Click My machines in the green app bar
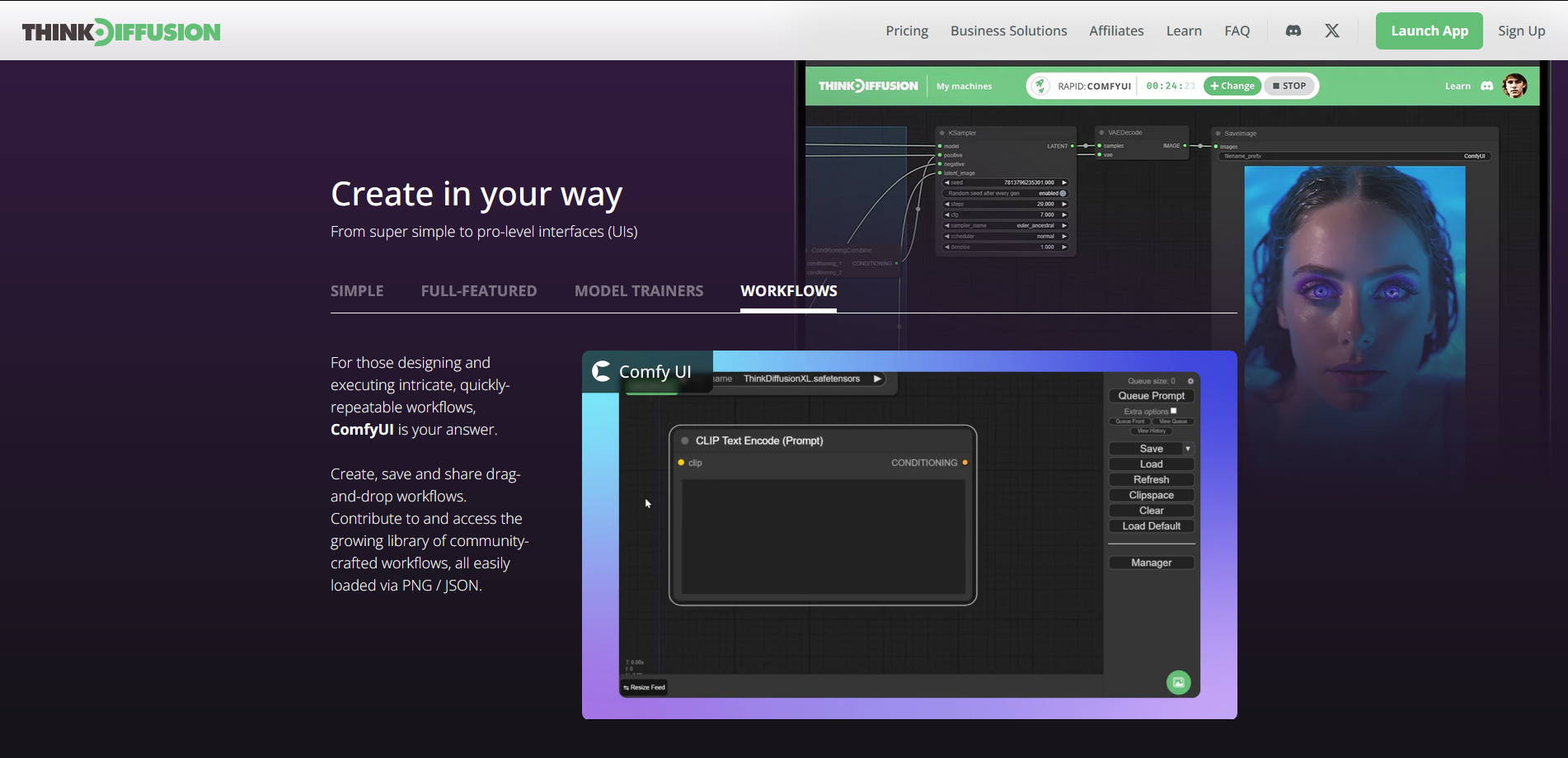 tap(964, 86)
